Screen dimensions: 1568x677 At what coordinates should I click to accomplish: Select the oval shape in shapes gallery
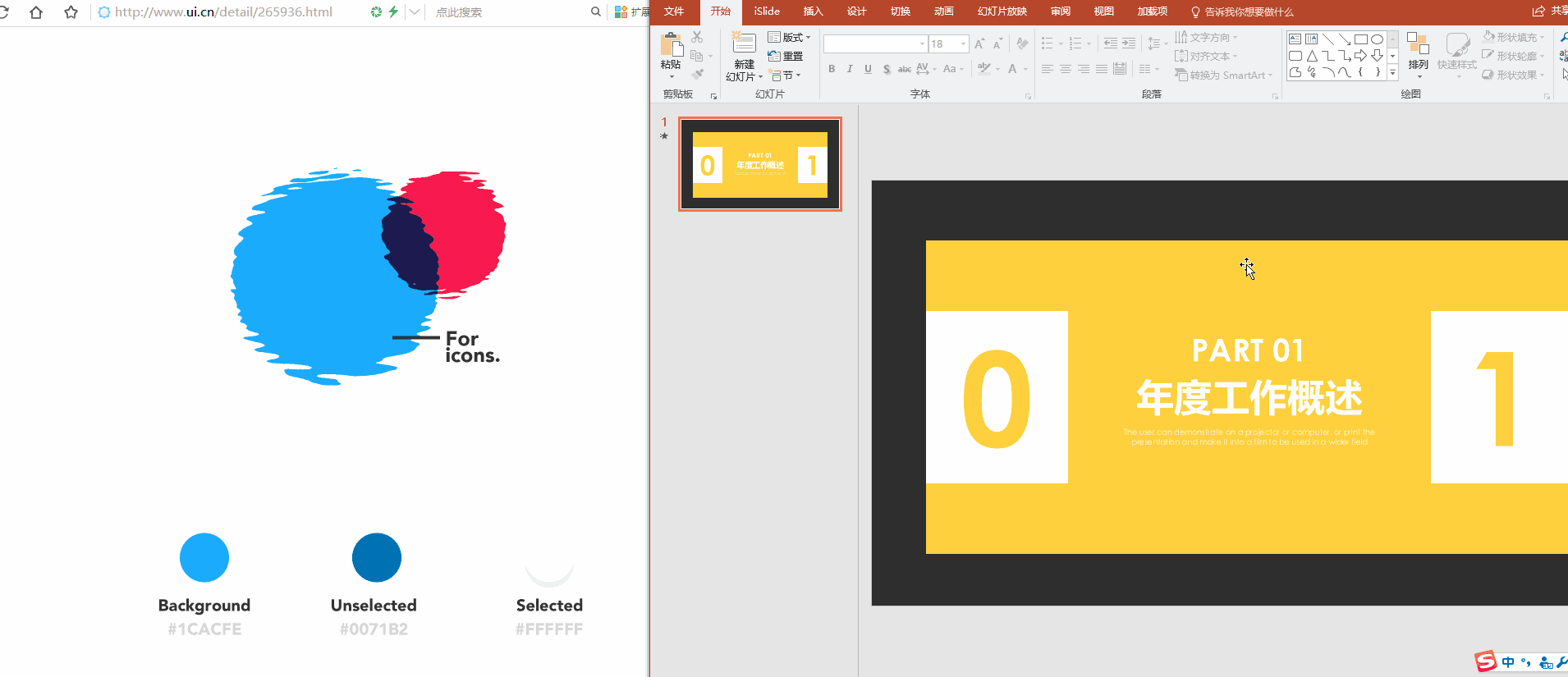coord(1377,39)
